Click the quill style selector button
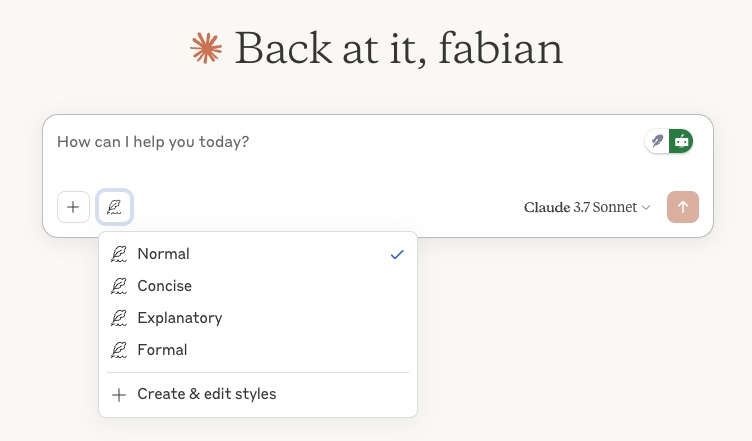The width and height of the screenshot is (752, 441). tap(115, 207)
